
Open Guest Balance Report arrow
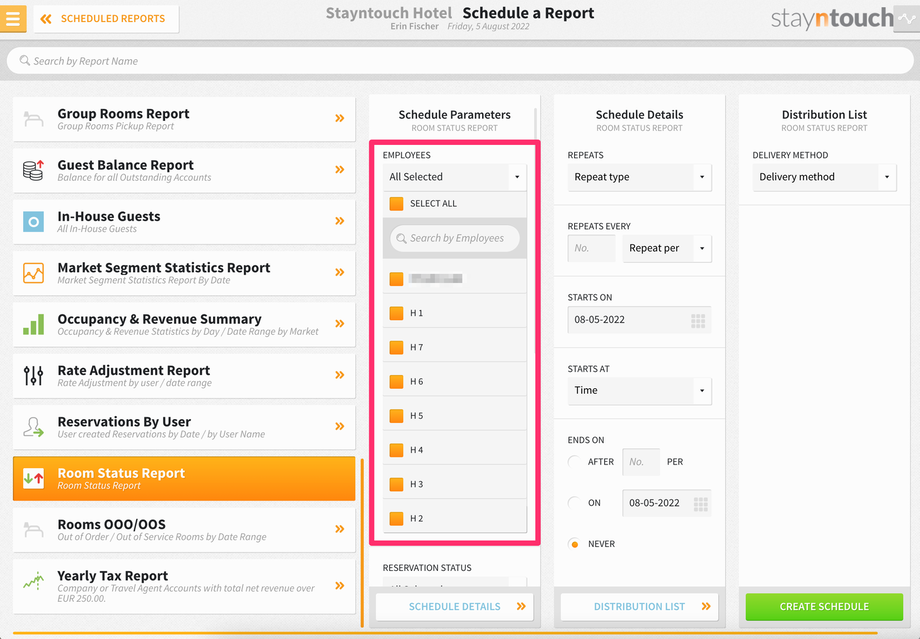click(340, 170)
